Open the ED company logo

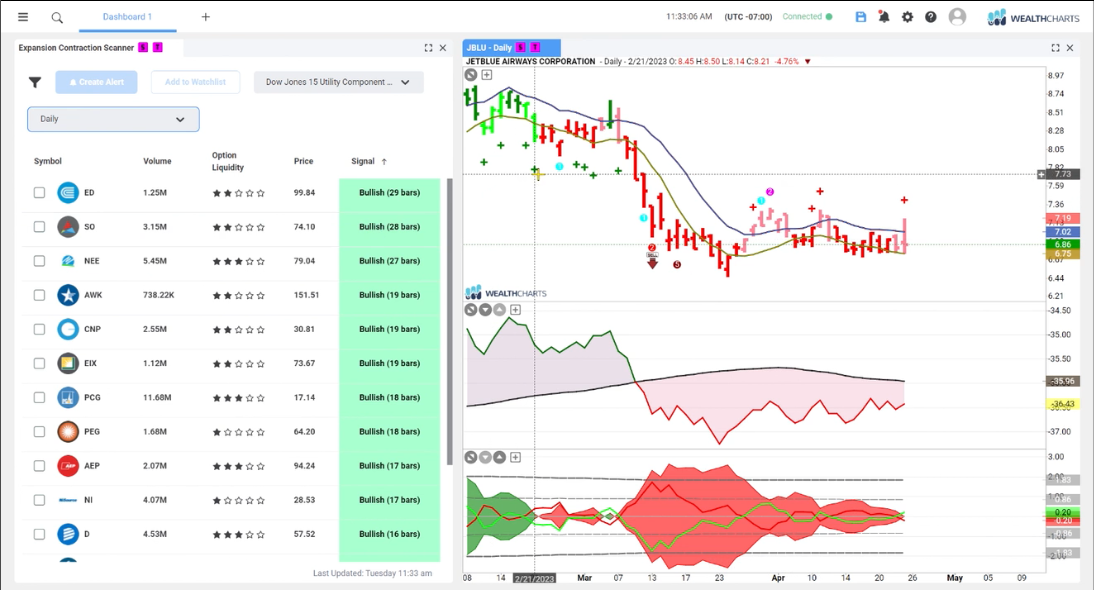pos(68,192)
